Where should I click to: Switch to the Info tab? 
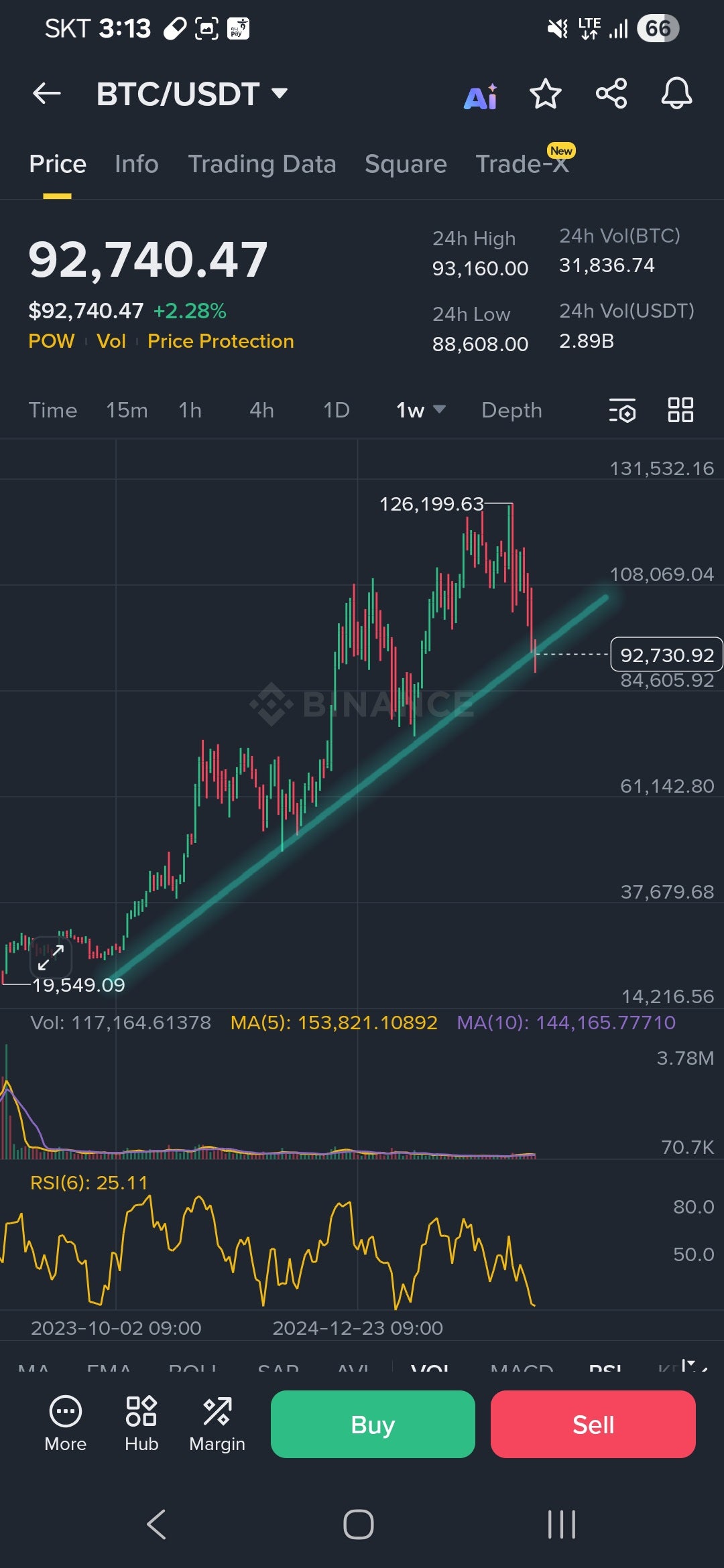pyautogui.click(x=137, y=164)
